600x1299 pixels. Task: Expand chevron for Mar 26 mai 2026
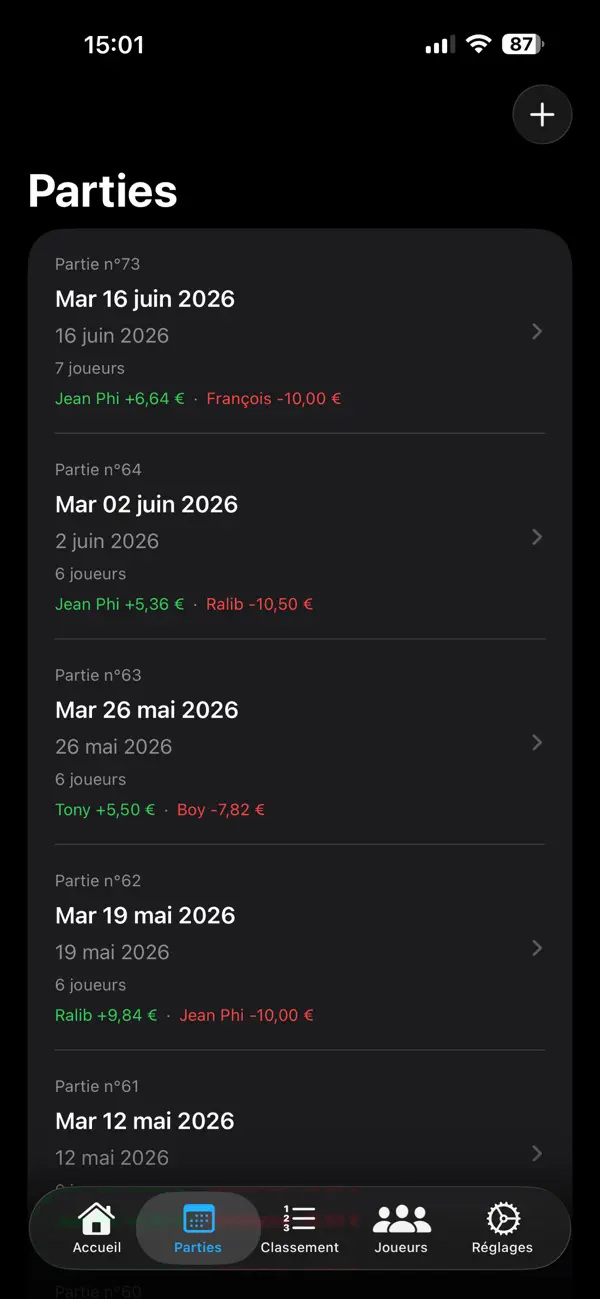coord(537,742)
